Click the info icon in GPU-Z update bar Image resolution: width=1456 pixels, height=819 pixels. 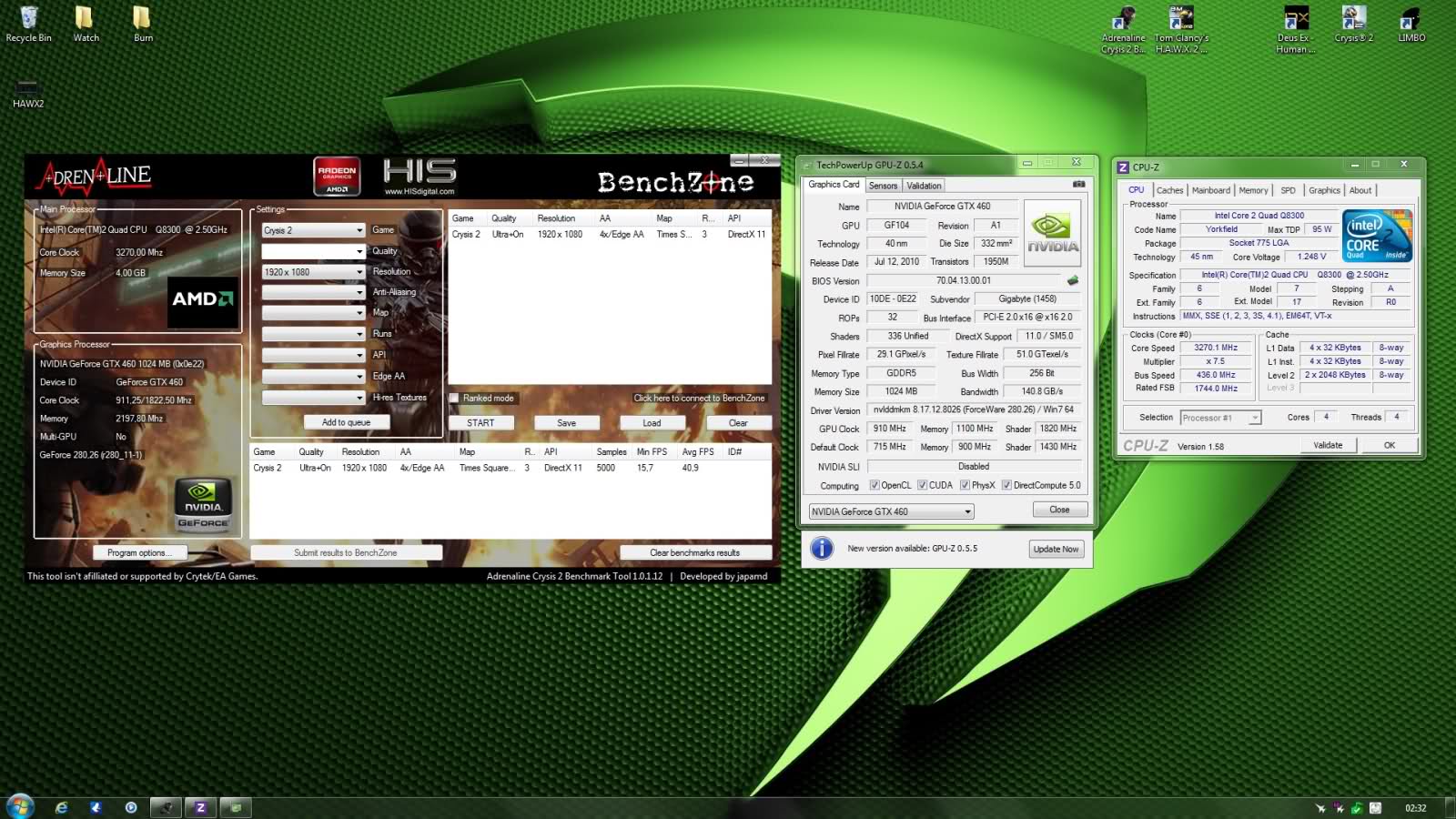tap(822, 548)
